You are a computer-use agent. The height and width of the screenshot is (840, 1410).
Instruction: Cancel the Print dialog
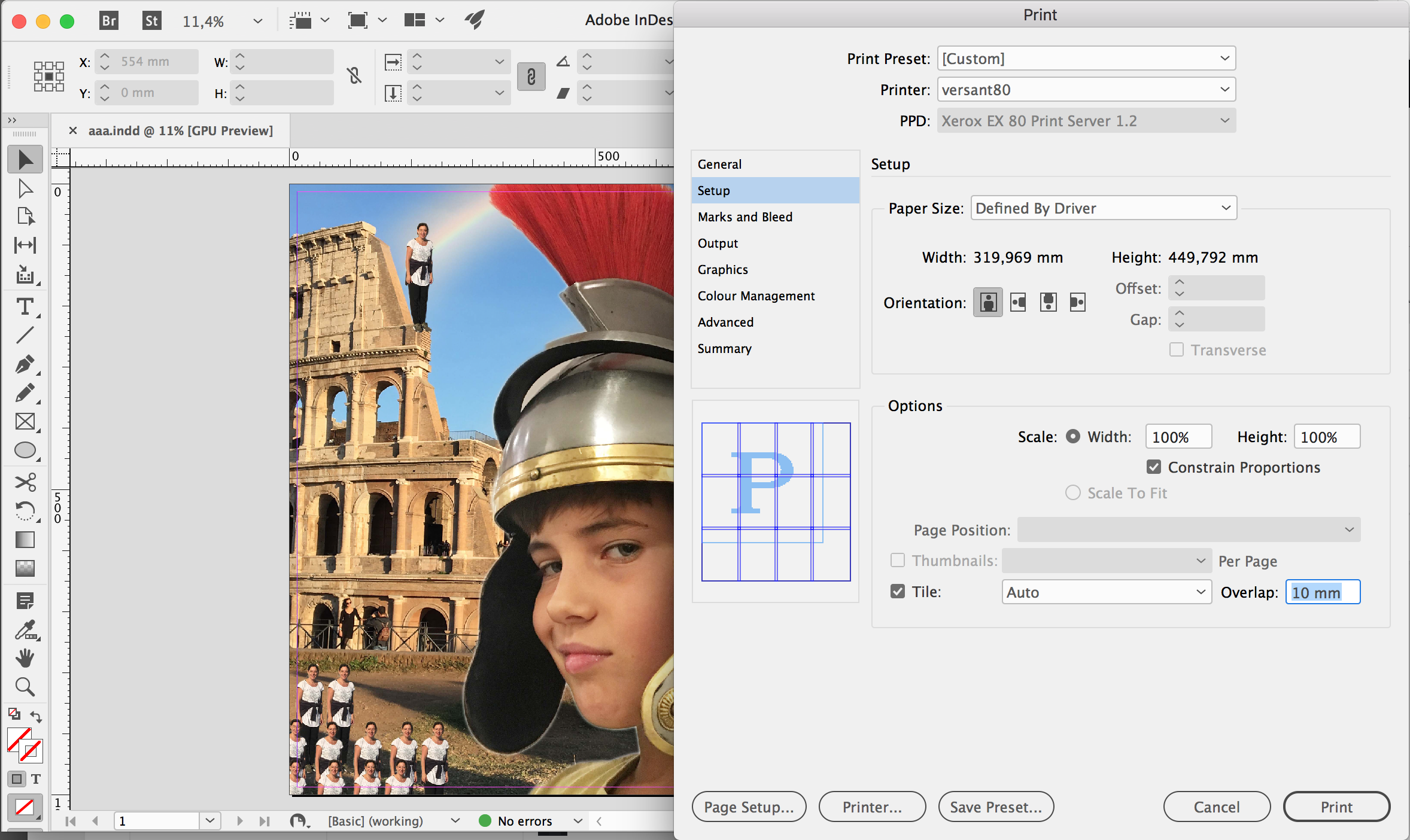pyautogui.click(x=1217, y=807)
